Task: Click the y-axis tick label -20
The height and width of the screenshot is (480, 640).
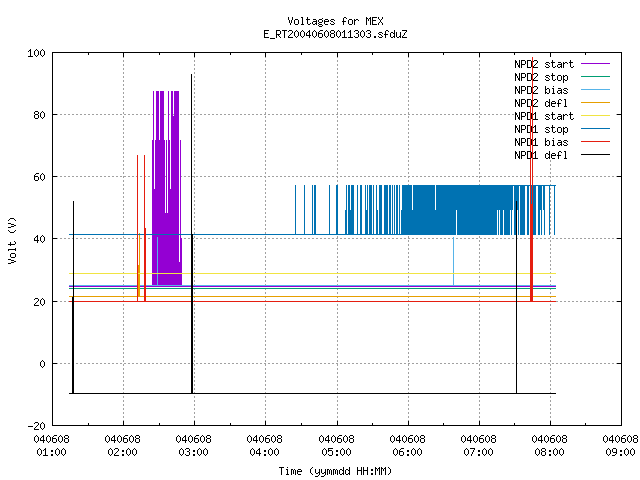Action: click(x=36, y=426)
